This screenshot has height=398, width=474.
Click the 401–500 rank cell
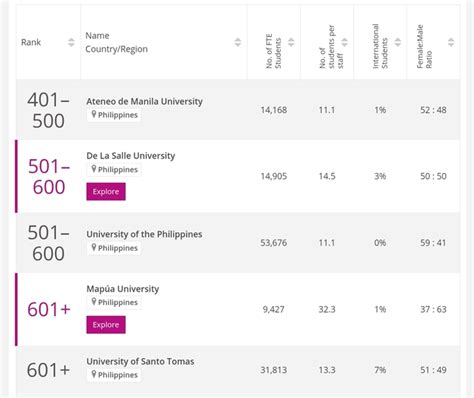point(48,110)
